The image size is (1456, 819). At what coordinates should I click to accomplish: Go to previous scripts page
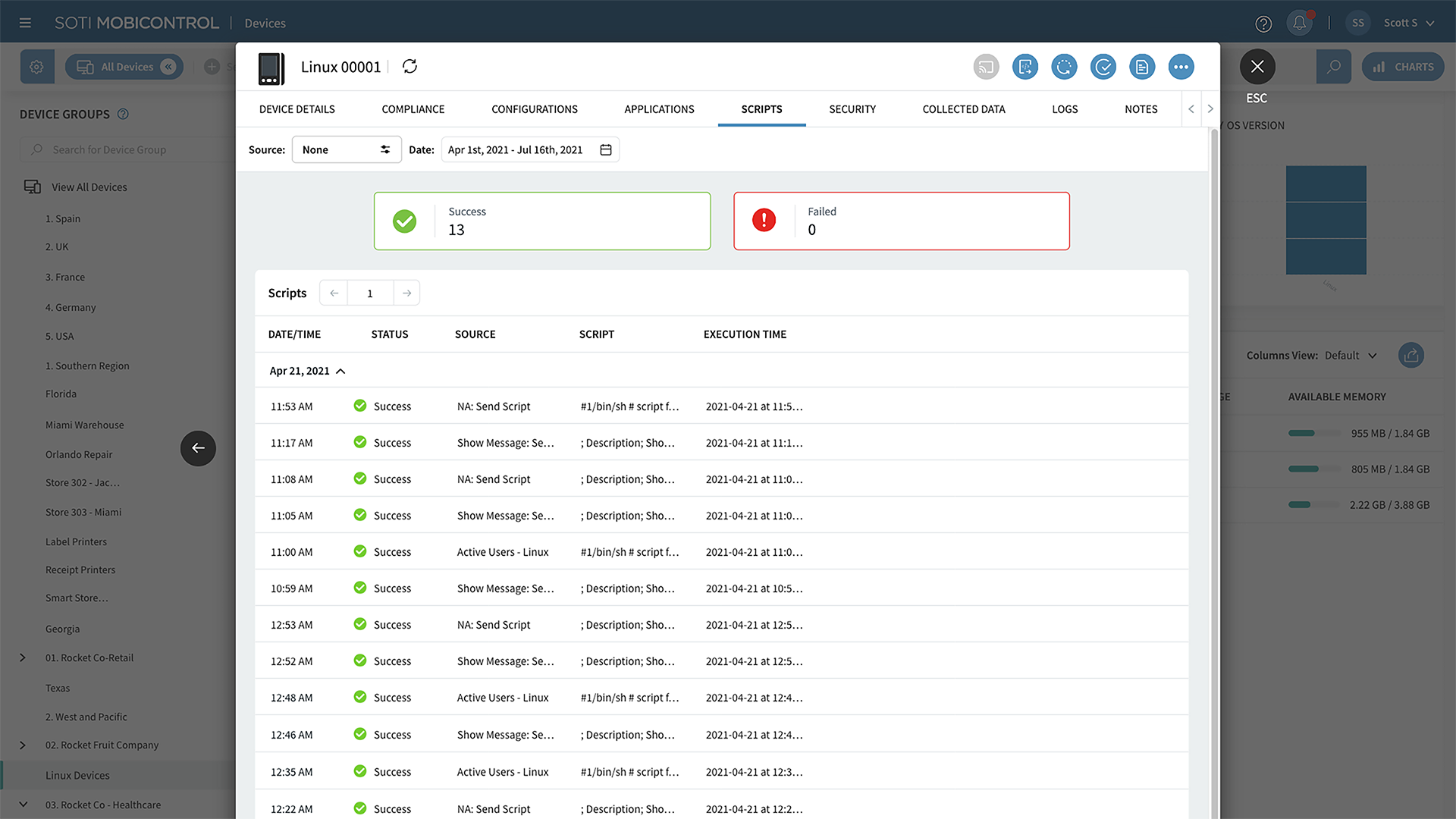[334, 293]
